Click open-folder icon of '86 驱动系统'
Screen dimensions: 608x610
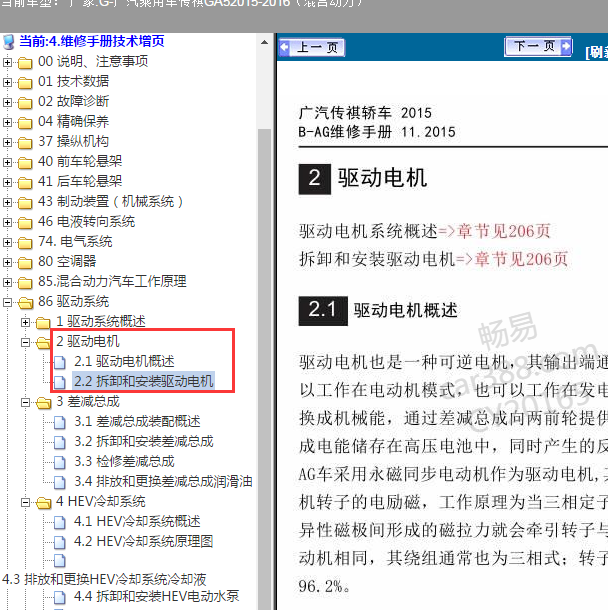(25, 302)
